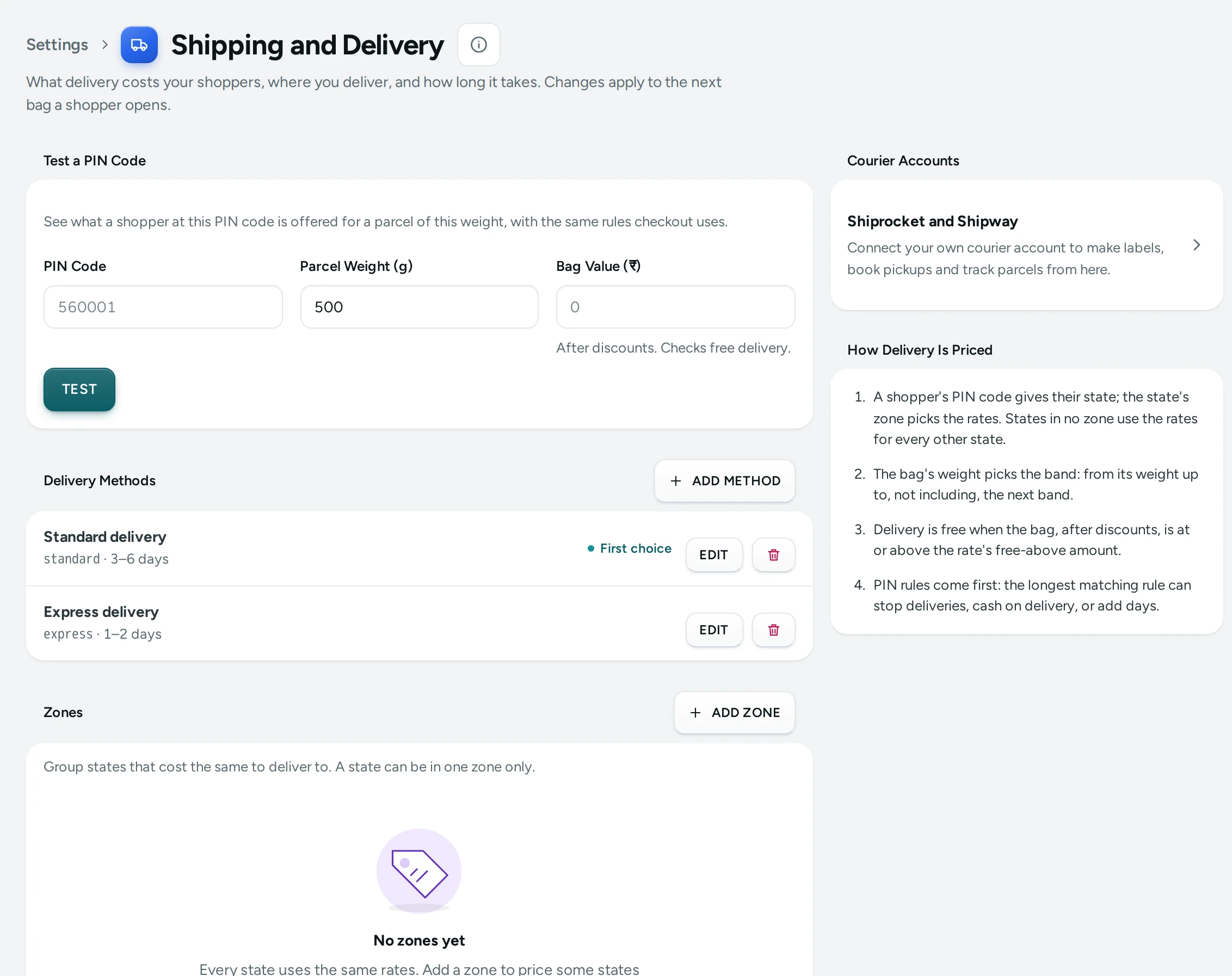This screenshot has width=1232, height=976.
Task: Click the Bag Value input field
Action: (675, 307)
